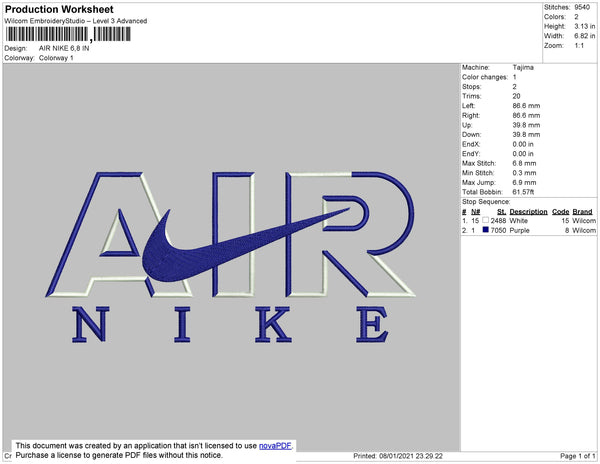The image size is (600, 464).
Task: Select the Max Jump value '6.9 mm'
Action: (x=524, y=182)
